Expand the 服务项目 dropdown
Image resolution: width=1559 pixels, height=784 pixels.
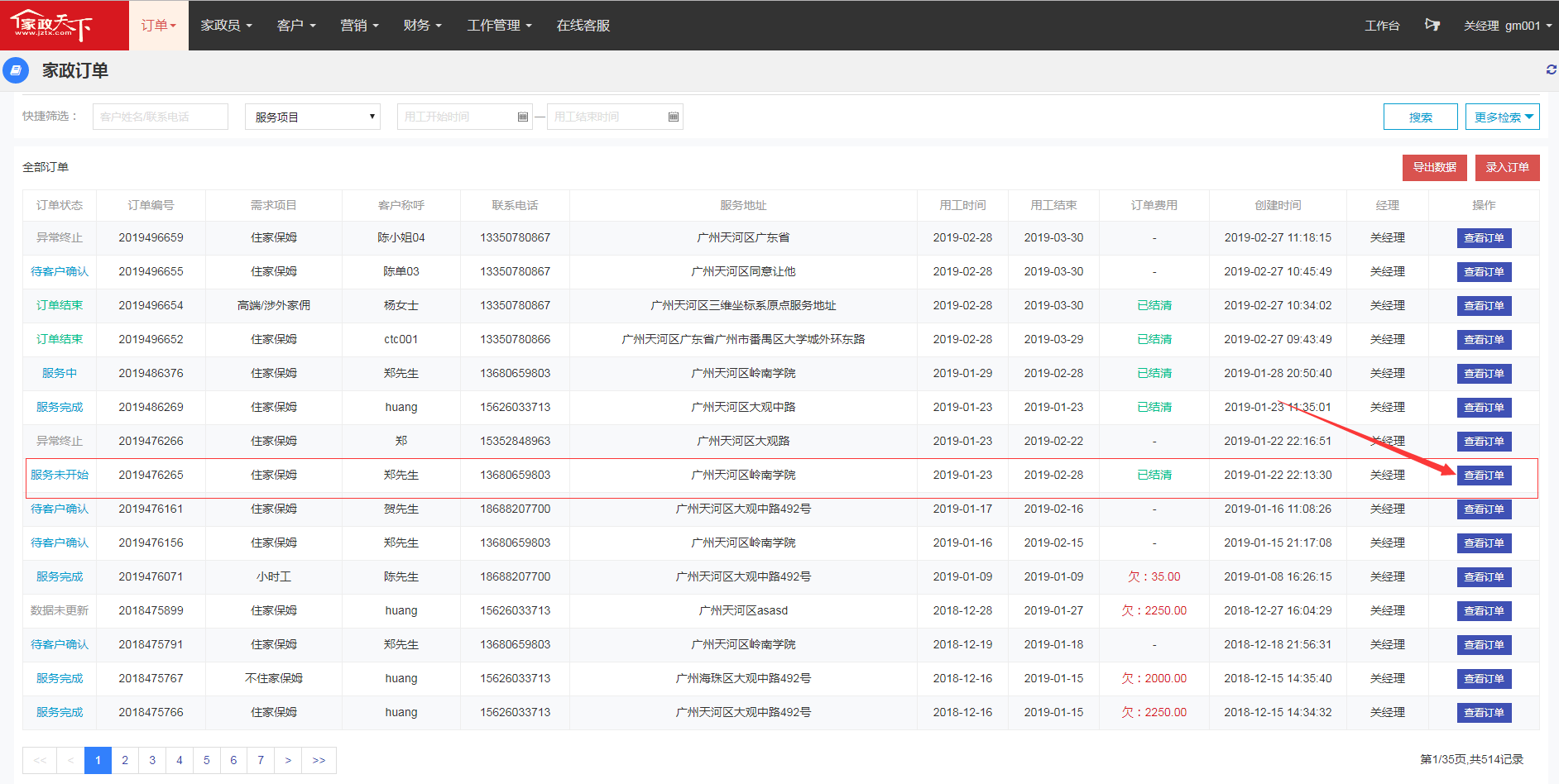pyautogui.click(x=313, y=117)
